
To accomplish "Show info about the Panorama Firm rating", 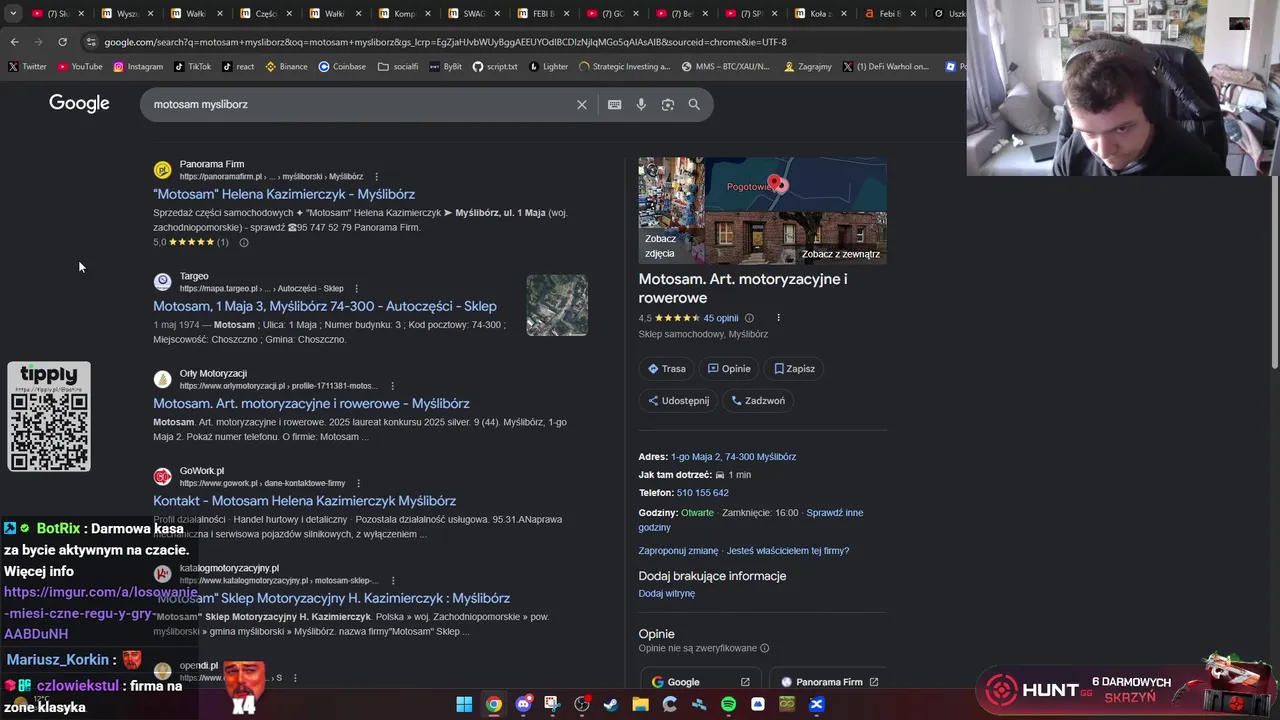I will [x=243, y=242].
